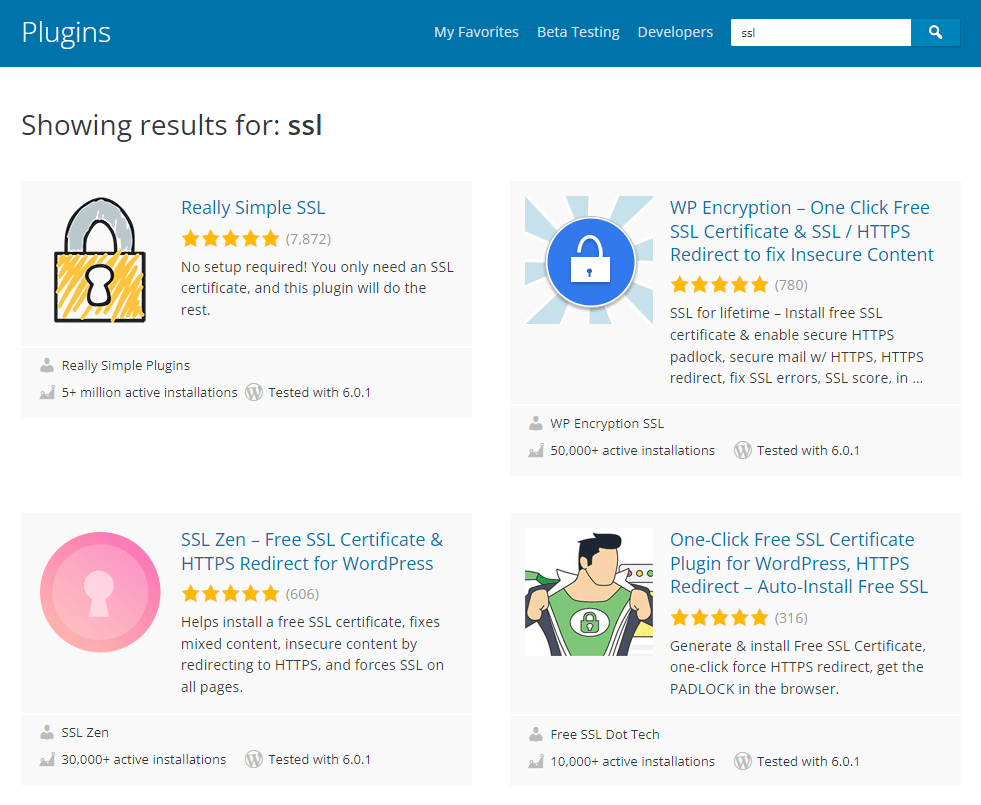The height and width of the screenshot is (805, 981).
Task: Click the WP Encryption blue padlock logo
Action: coord(589,260)
